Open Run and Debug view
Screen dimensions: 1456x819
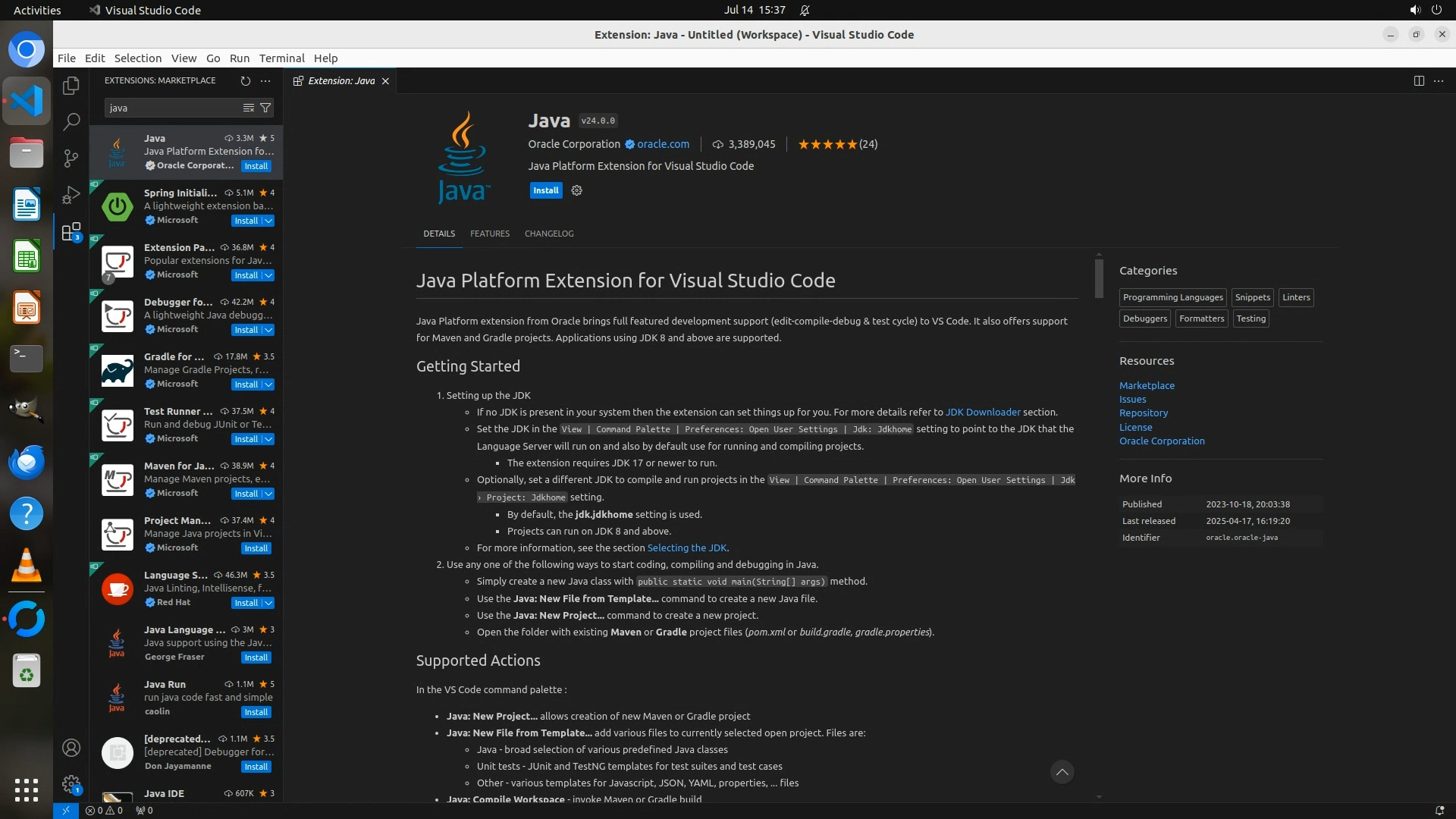[71, 195]
